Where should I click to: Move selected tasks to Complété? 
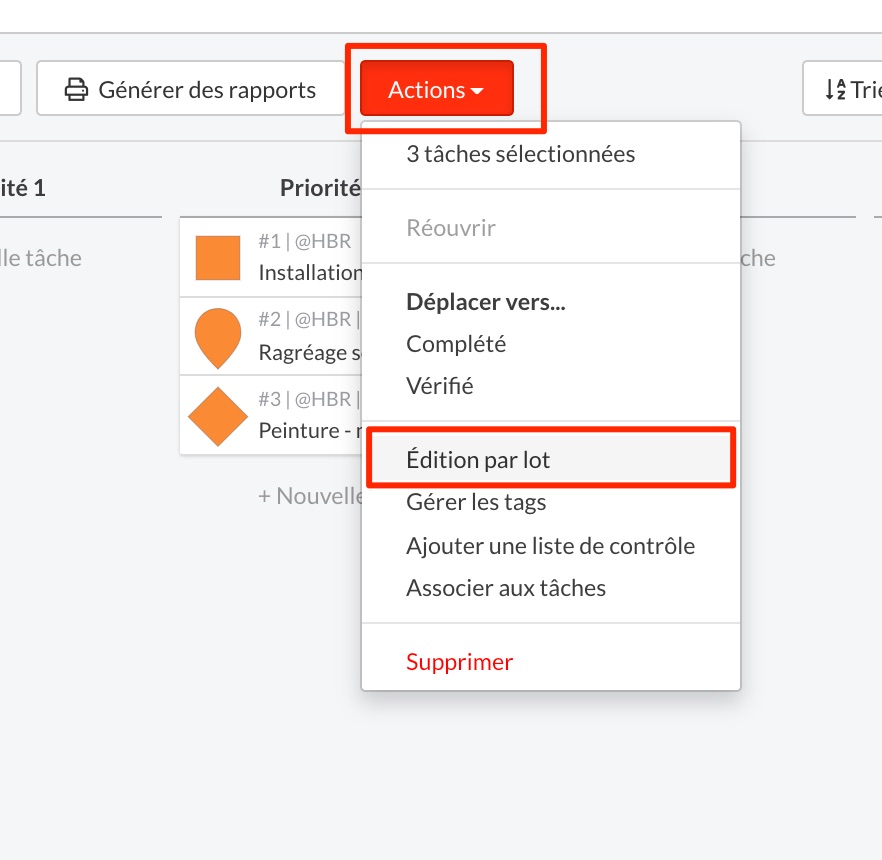tap(456, 344)
